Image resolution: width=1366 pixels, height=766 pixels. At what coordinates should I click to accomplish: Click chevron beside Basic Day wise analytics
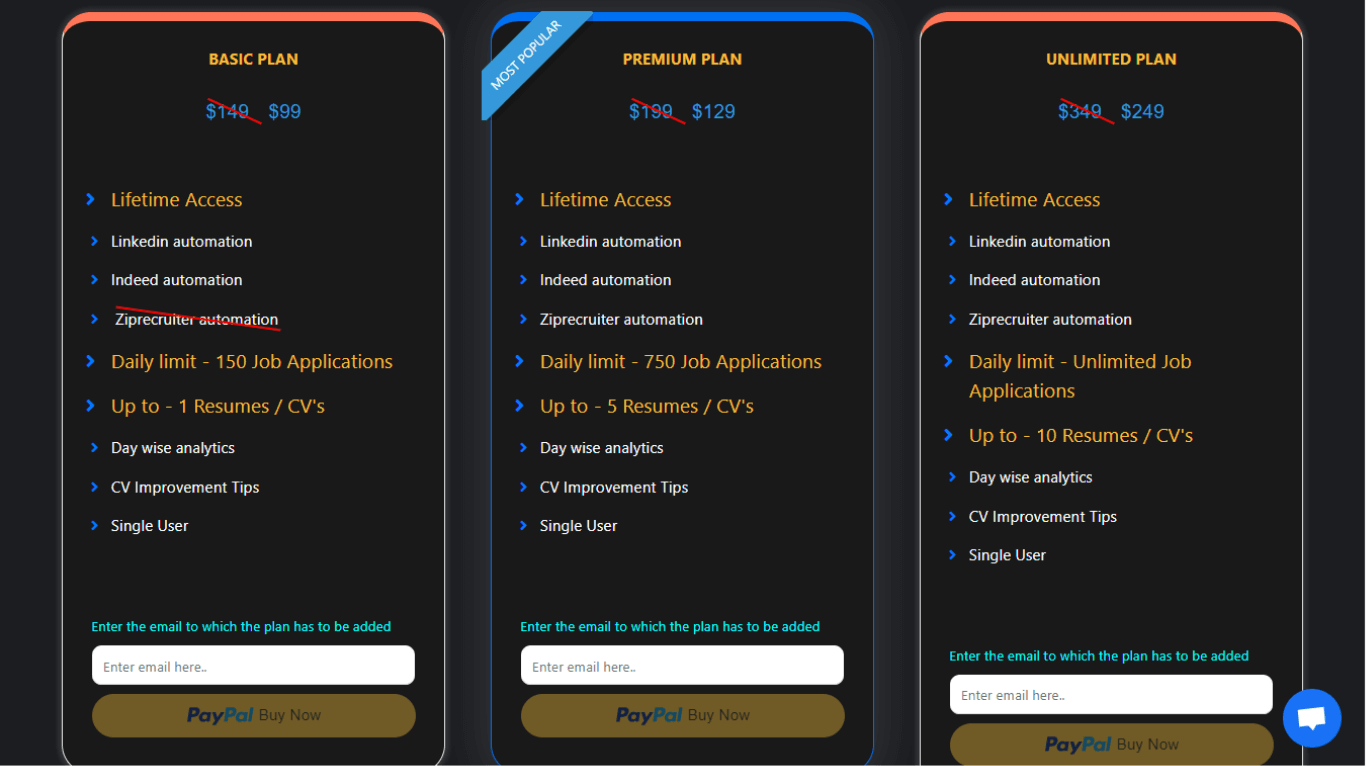(x=94, y=448)
